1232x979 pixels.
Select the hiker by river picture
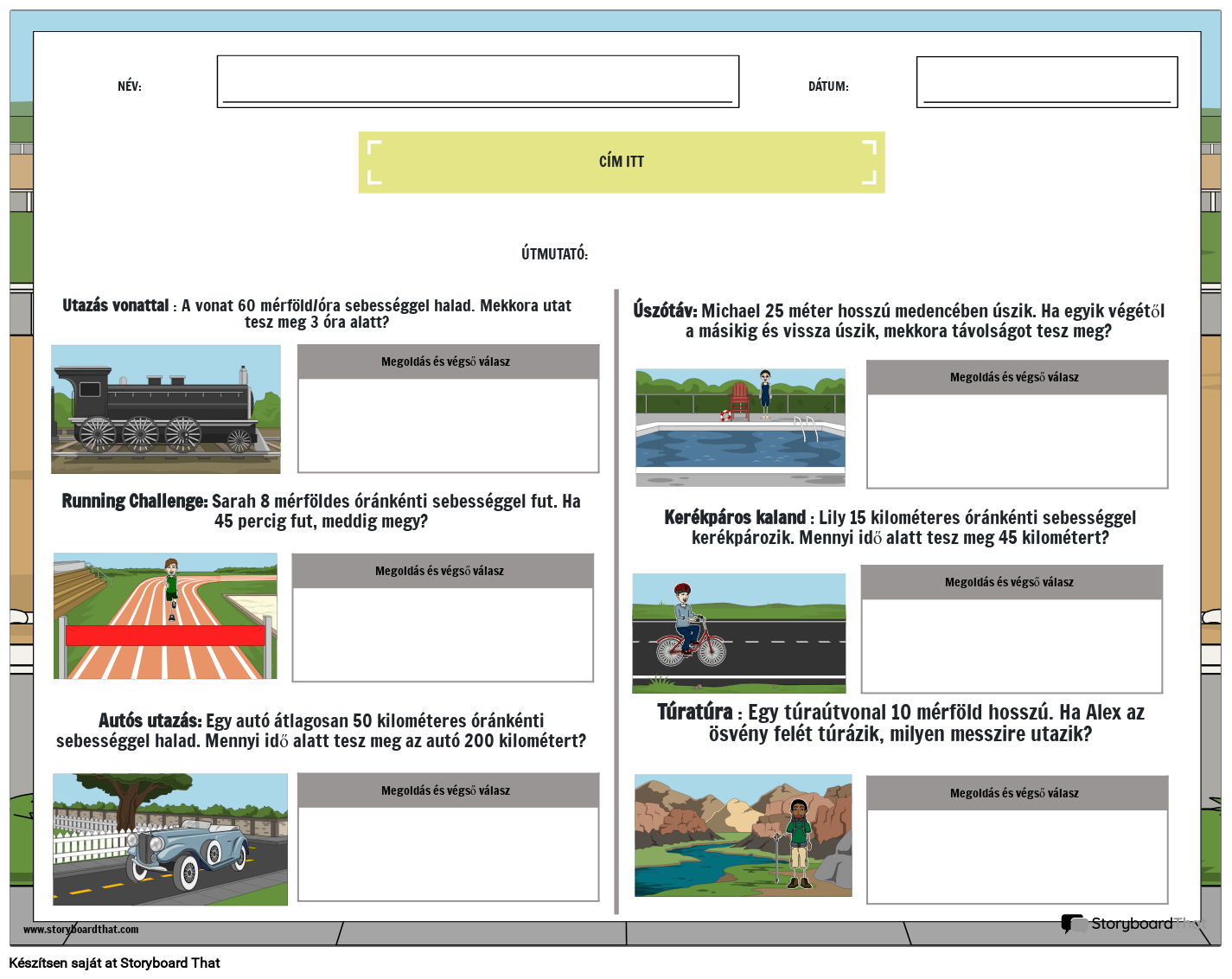pos(743,835)
